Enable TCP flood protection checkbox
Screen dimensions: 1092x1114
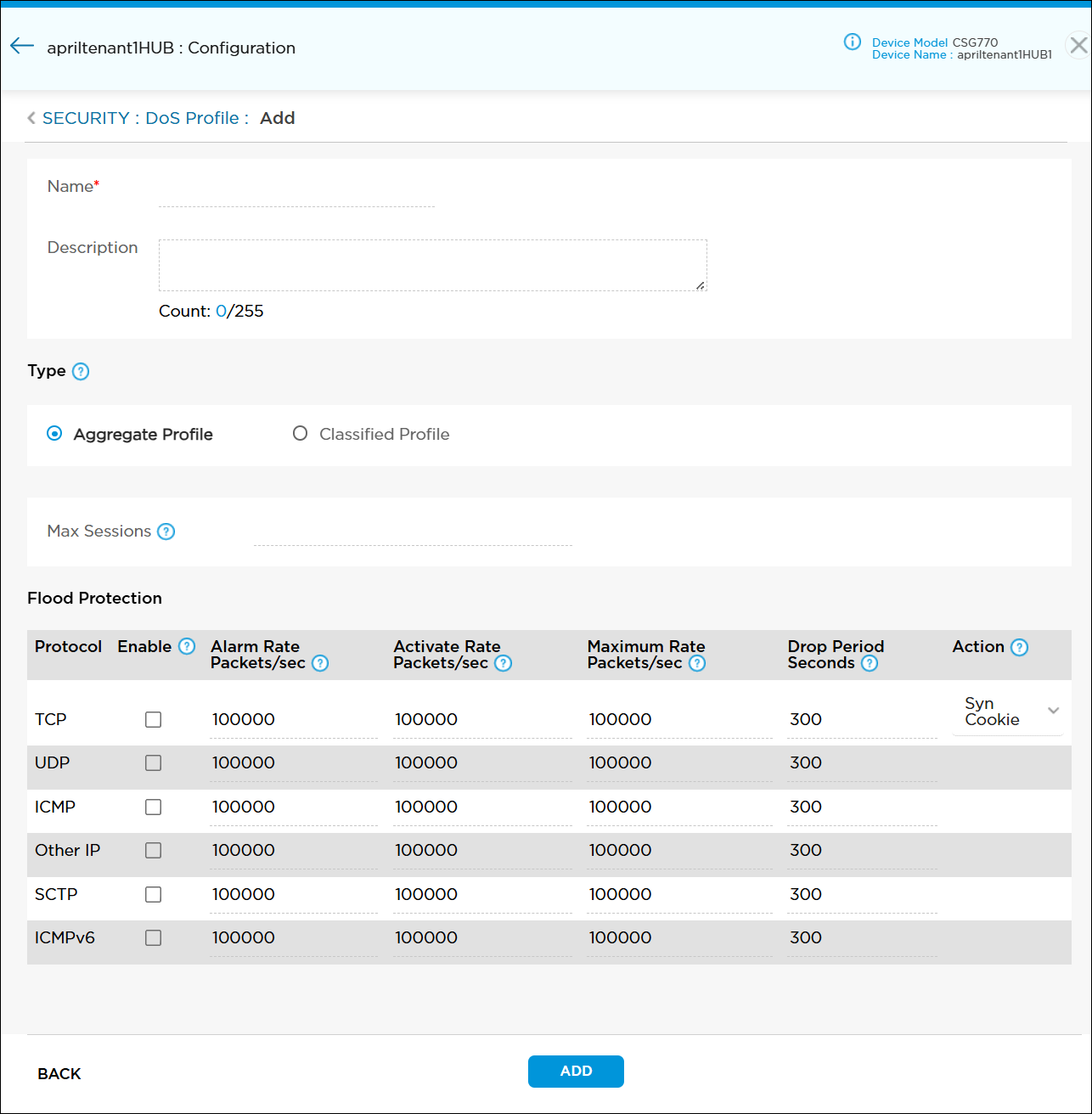point(153,720)
